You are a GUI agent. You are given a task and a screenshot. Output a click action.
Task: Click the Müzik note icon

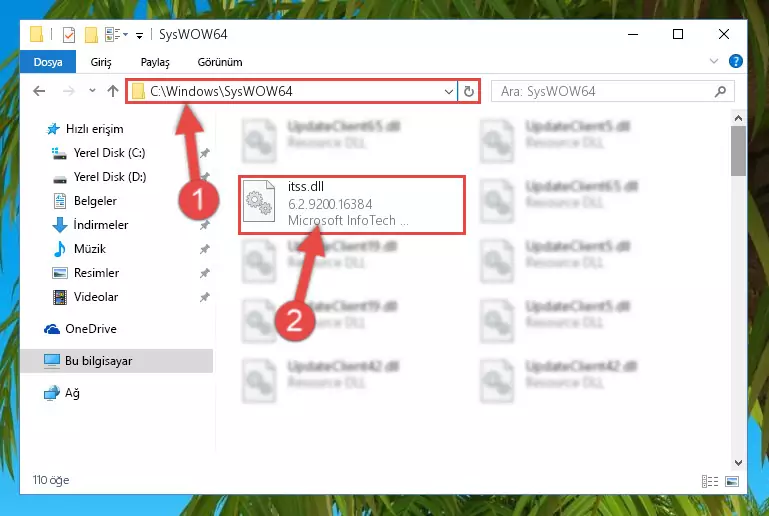(x=59, y=249)
